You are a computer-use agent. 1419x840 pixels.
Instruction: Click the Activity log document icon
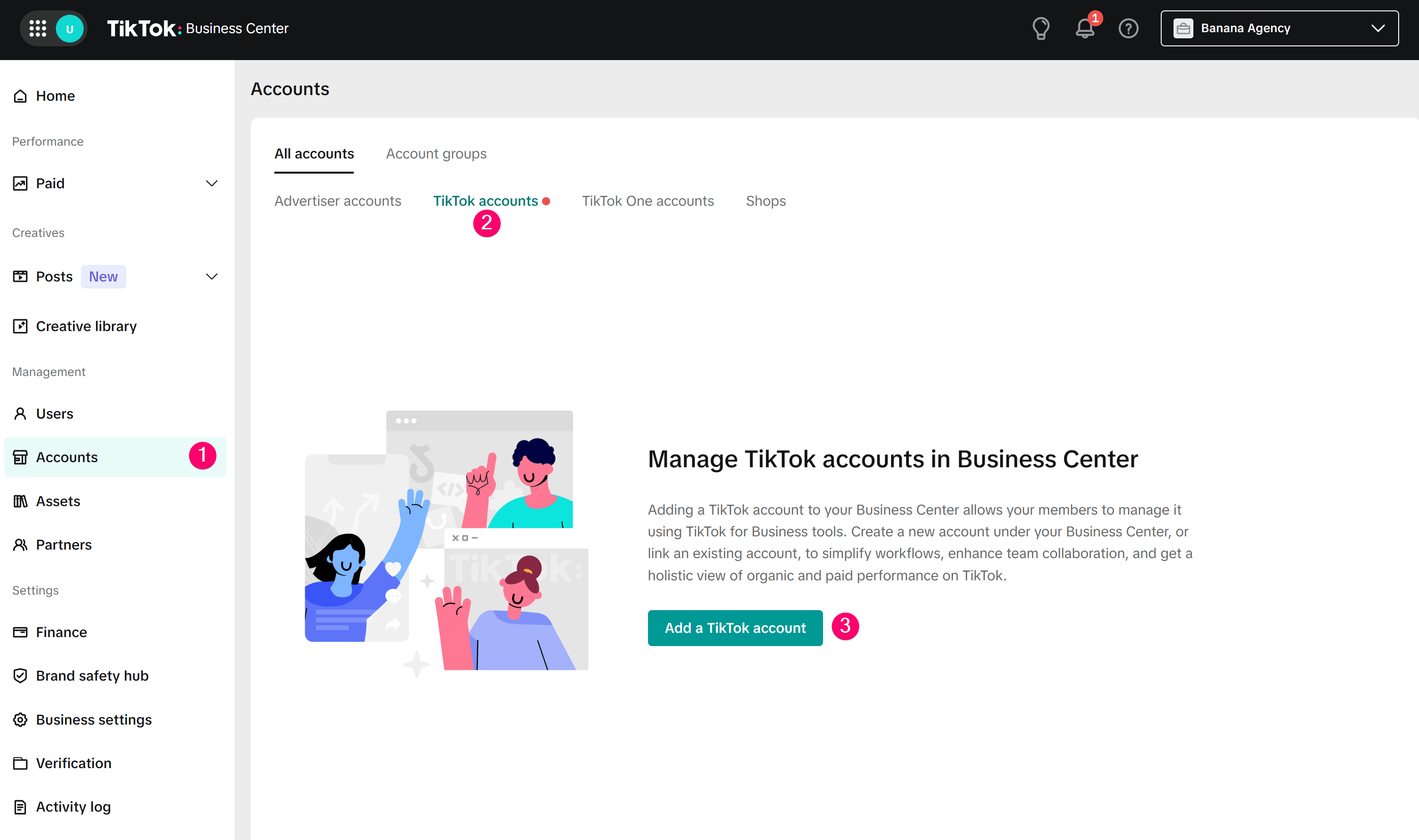[x=20, y=807]
